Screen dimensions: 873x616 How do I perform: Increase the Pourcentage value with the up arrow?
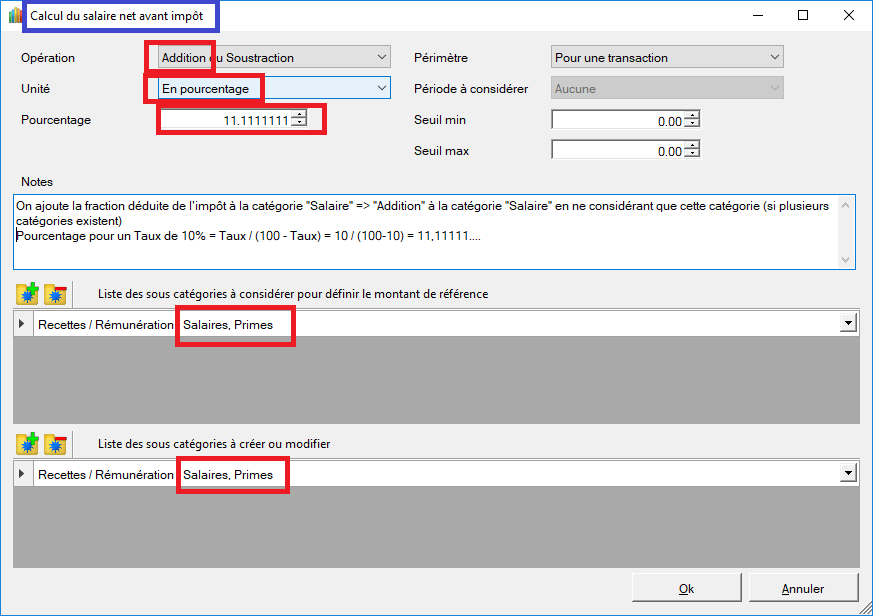tap(298, 116)
